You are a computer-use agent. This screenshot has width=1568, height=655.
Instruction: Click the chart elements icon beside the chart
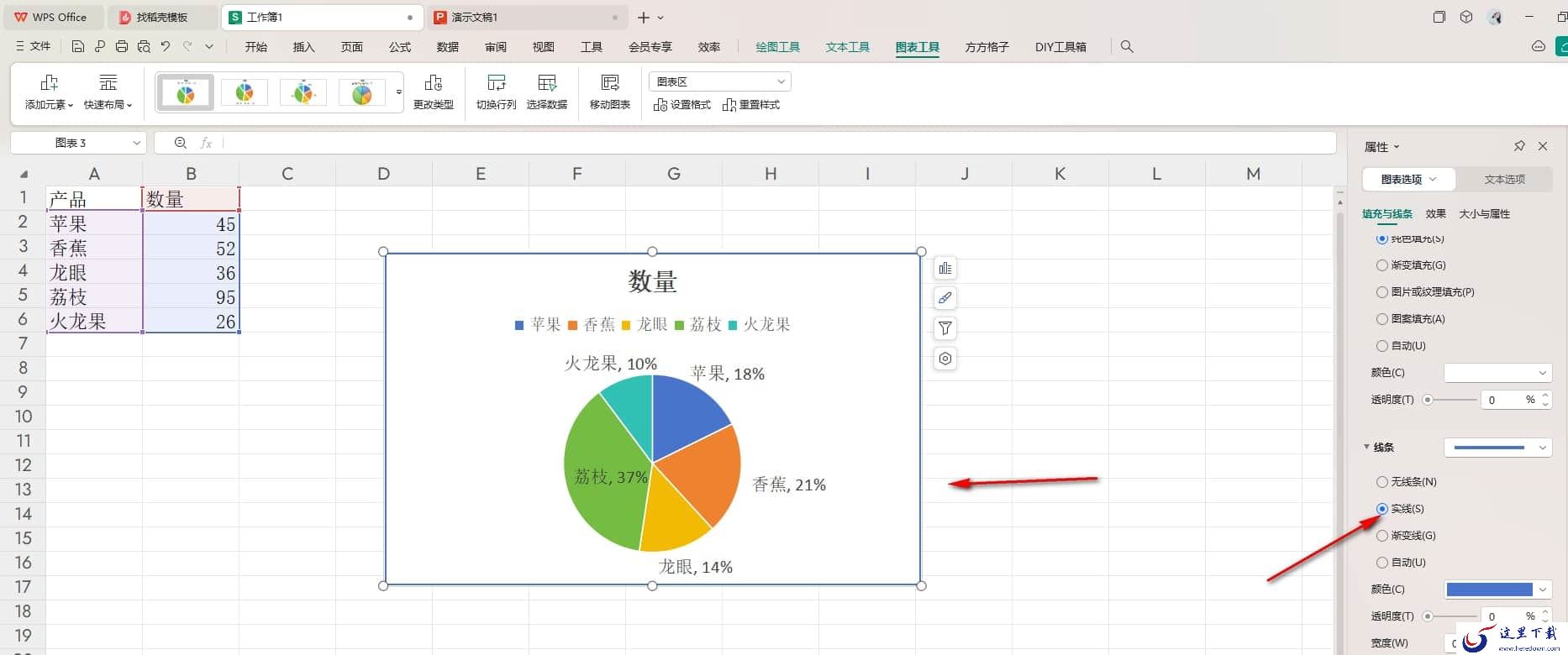(x=945, y=269)
